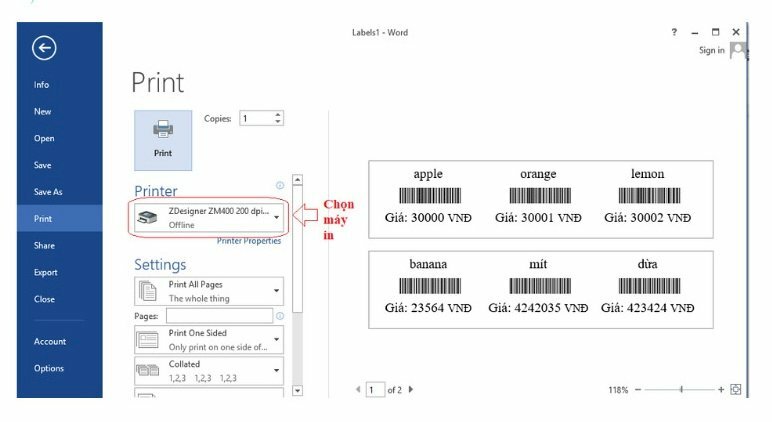The width and height of the screenshot is (772, 422).
Task: Click the user account avatar icon
Action: [738, 50]
